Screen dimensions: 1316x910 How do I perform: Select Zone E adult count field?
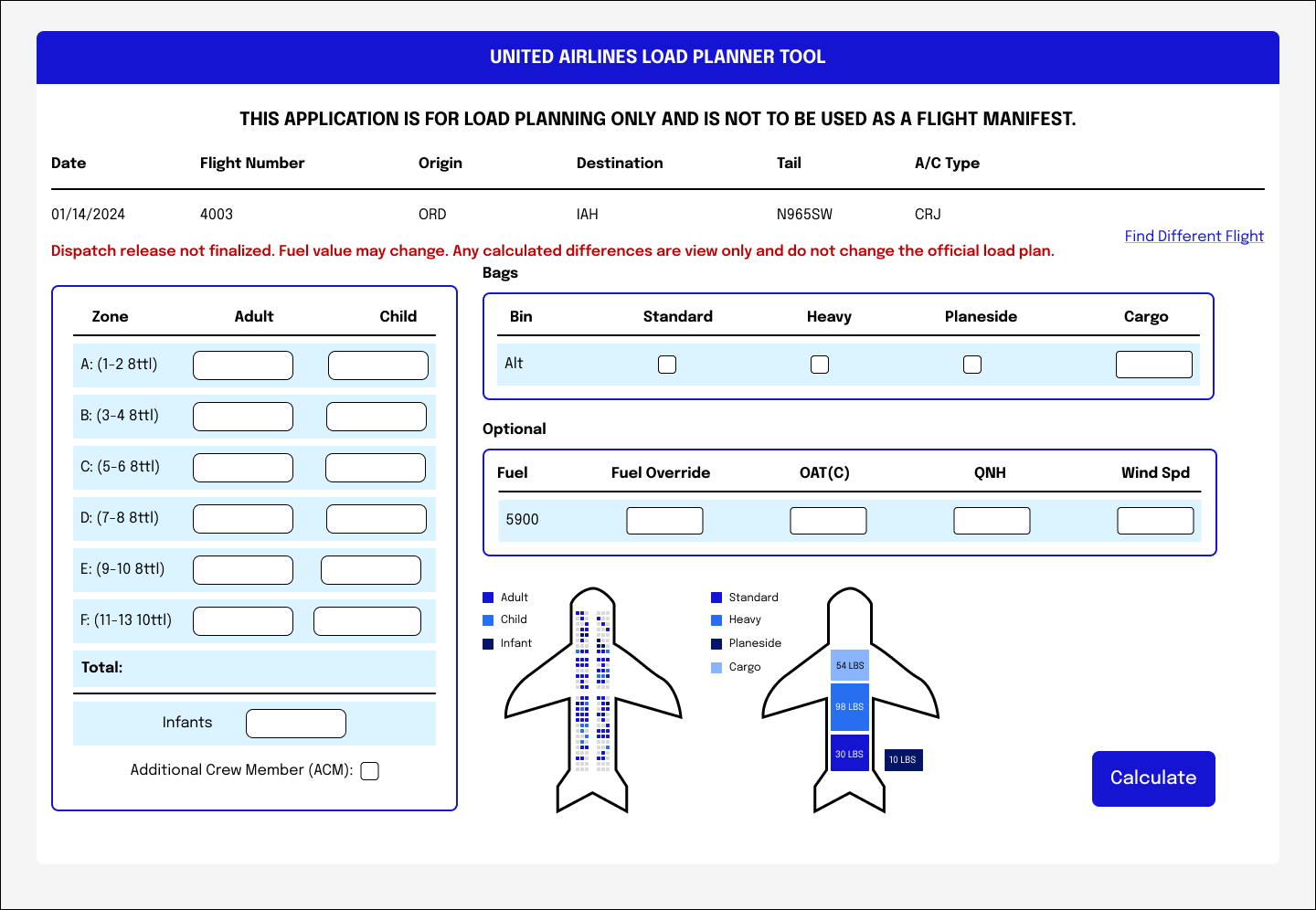[243, 570]
